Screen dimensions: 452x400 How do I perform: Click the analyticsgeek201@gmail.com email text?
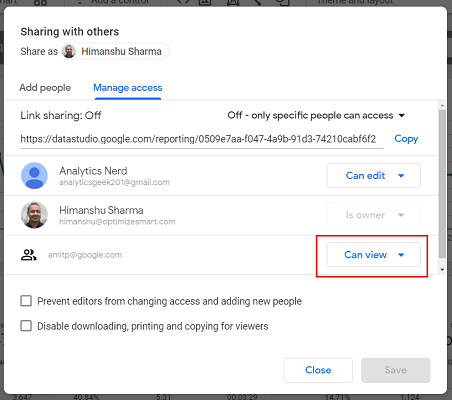114,182
